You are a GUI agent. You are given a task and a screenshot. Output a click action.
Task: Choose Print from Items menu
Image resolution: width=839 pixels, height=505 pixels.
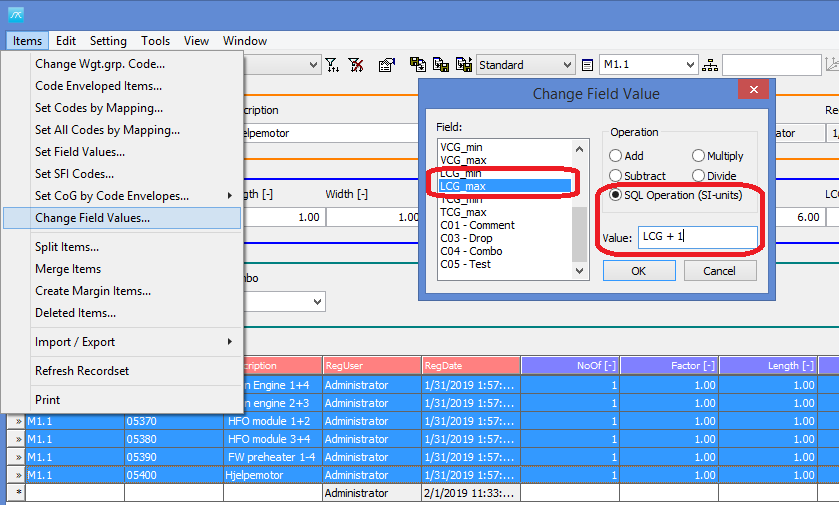click(x=122, y=400)
